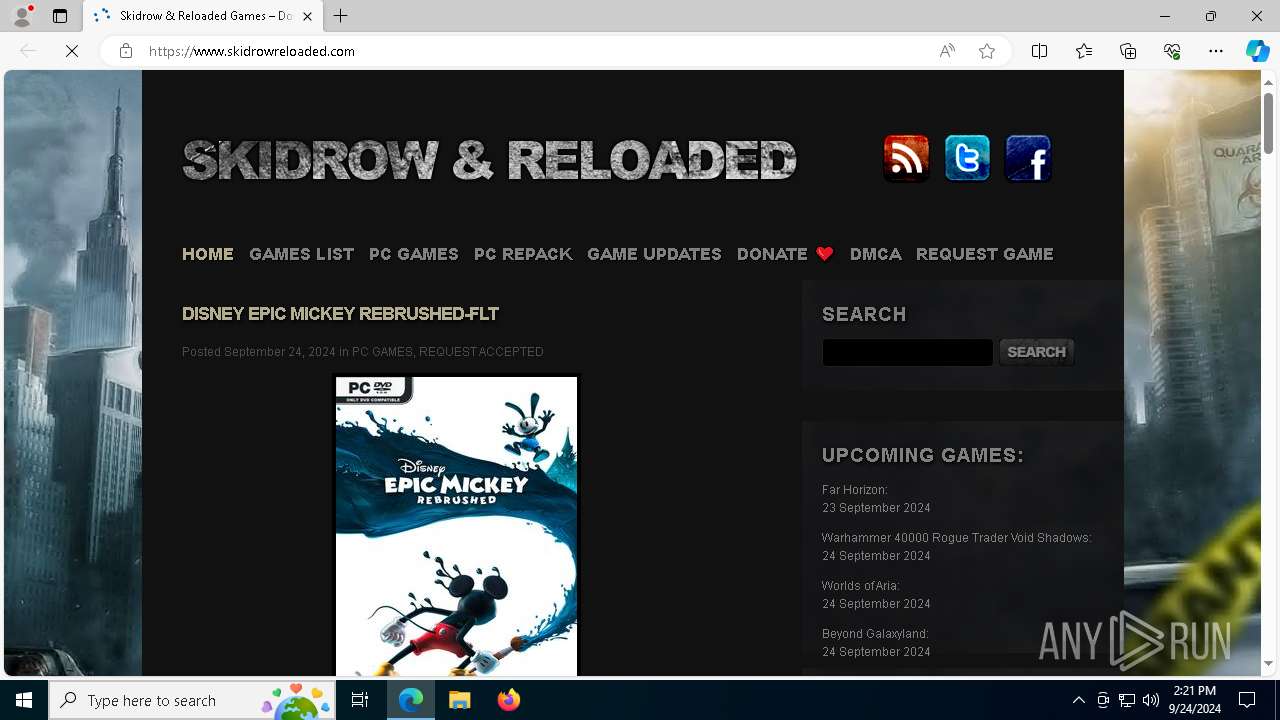Go to the HOME menu
Viewport: 1280px width, 720px height.
click(x=208, y=254)
